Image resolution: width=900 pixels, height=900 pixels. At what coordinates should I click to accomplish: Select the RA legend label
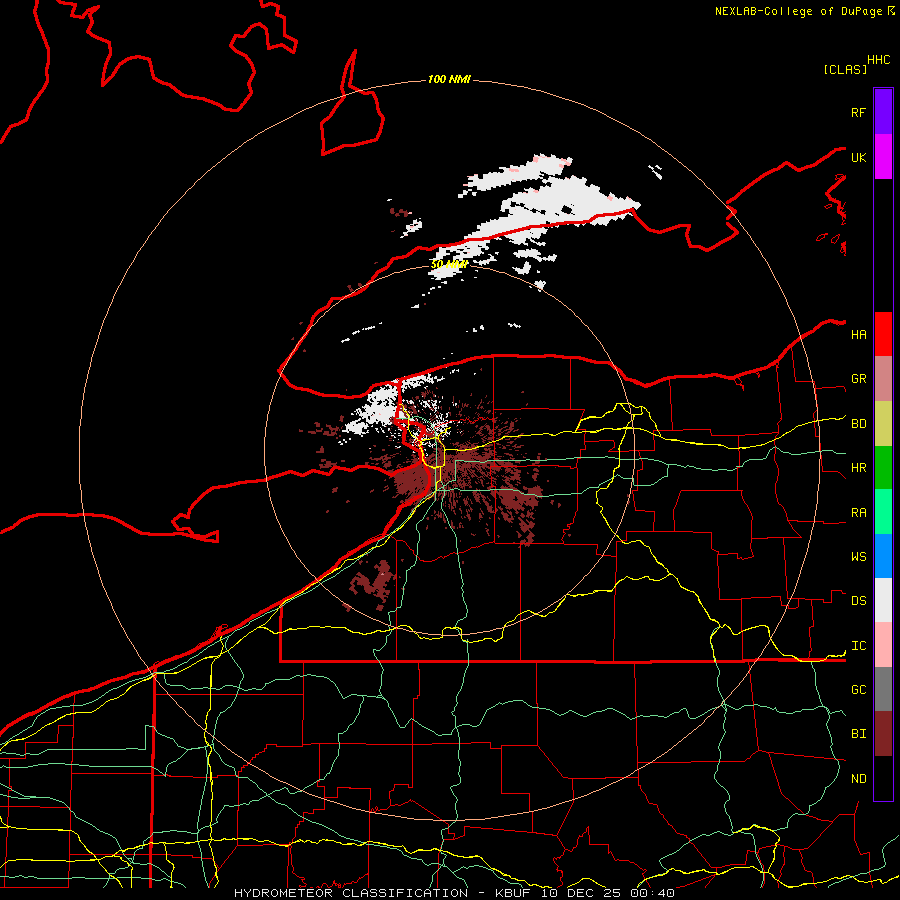click(x=859, y=513)
